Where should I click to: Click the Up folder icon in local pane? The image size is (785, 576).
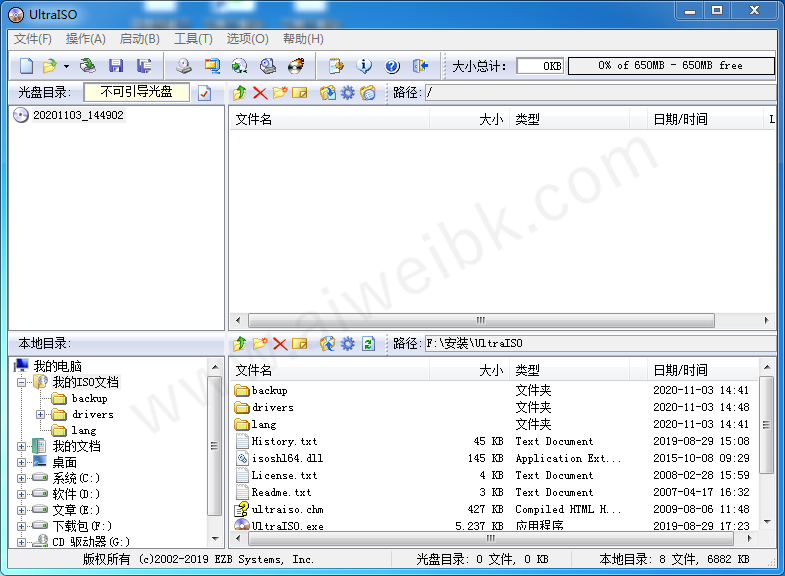(x=240, y=344)
